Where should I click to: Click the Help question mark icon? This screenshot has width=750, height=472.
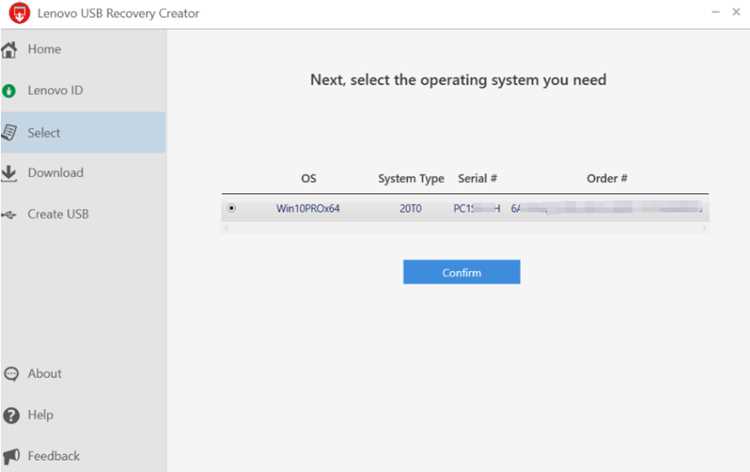click(x=11, y=415)
